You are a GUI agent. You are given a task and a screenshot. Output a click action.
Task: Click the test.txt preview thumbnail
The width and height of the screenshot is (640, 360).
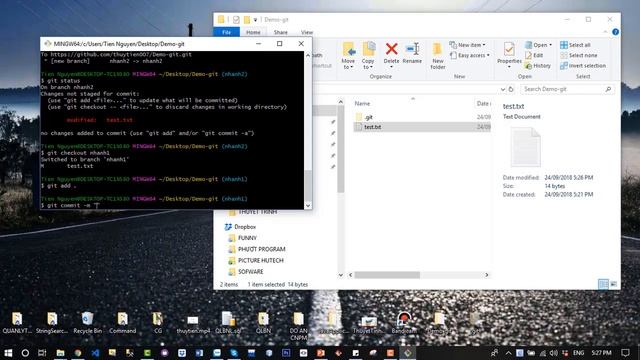click(526, 147)
